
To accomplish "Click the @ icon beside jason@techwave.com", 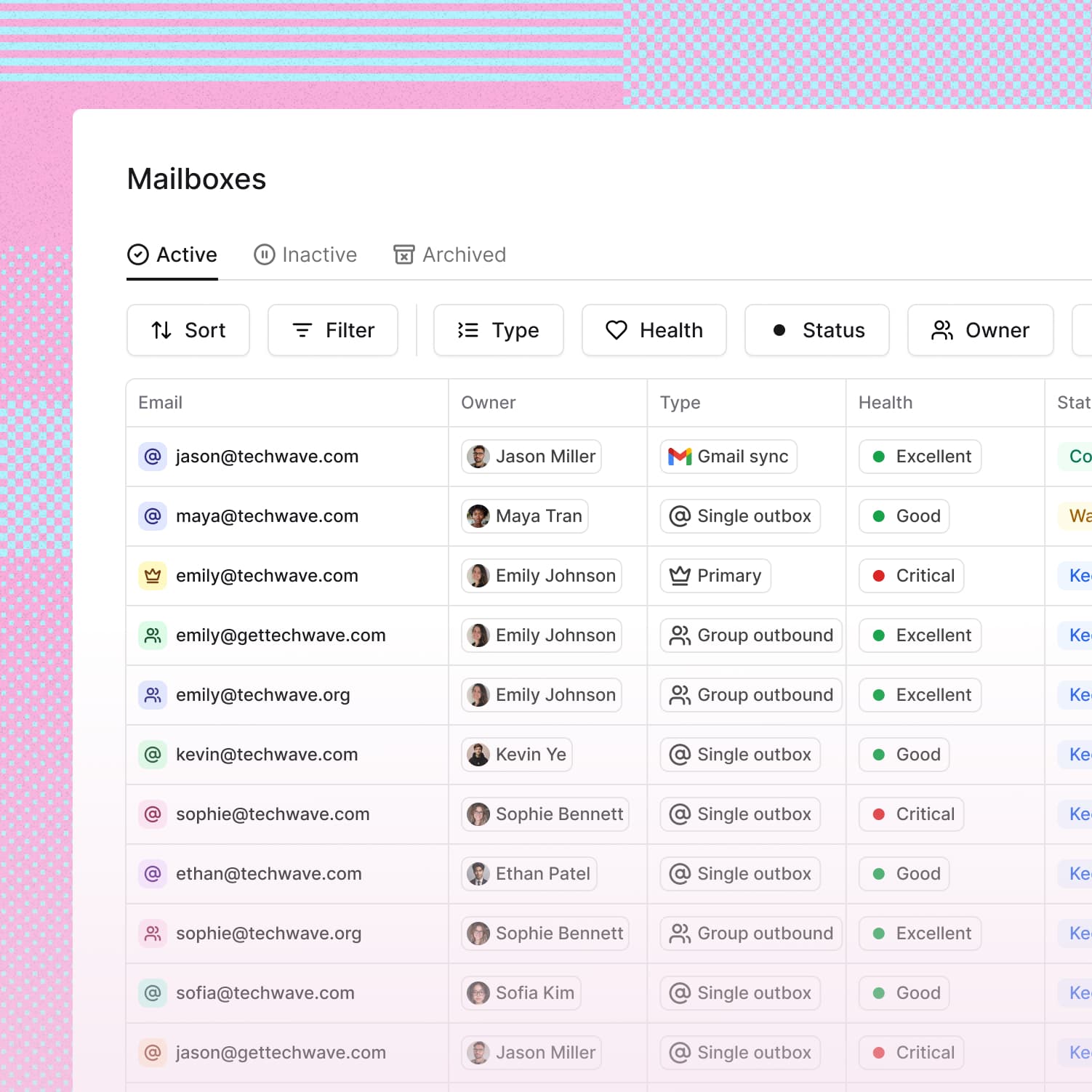I will [x=153, y=457].
